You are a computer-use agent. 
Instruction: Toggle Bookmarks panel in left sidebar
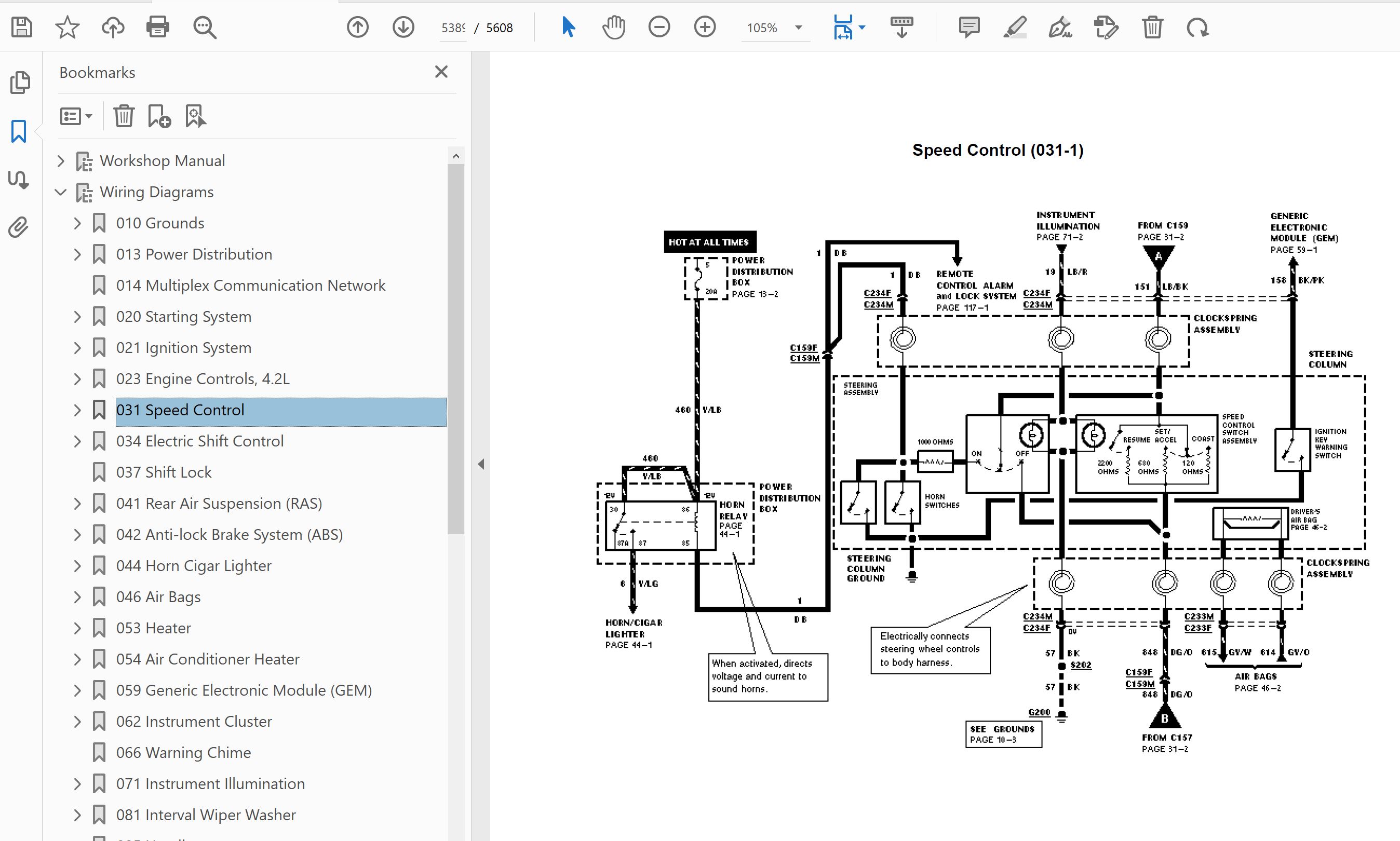click(x=19, y=131)
